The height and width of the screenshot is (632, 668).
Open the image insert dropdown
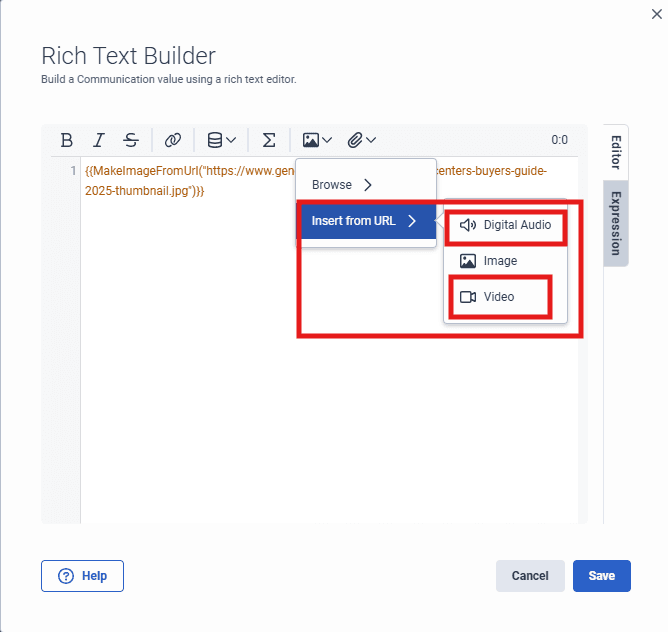(317, 141)
